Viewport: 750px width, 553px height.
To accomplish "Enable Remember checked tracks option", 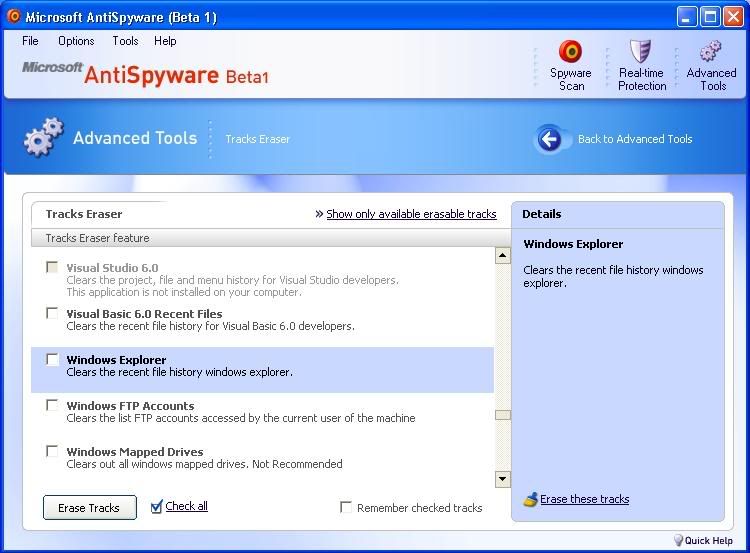I will [345, 507].
